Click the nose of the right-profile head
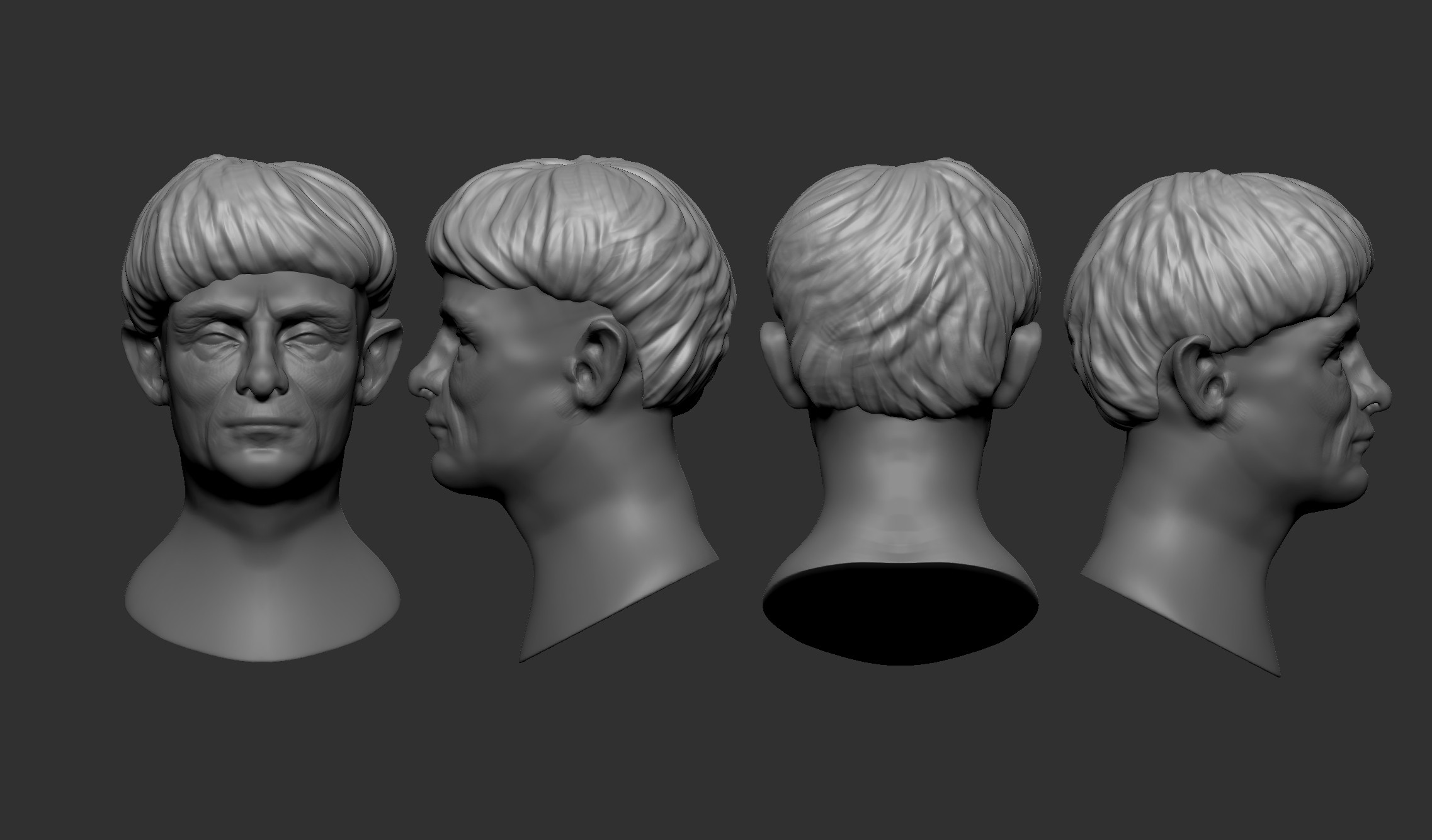1432x840 pixels. pyautogui.click(x=1377, y=394)
